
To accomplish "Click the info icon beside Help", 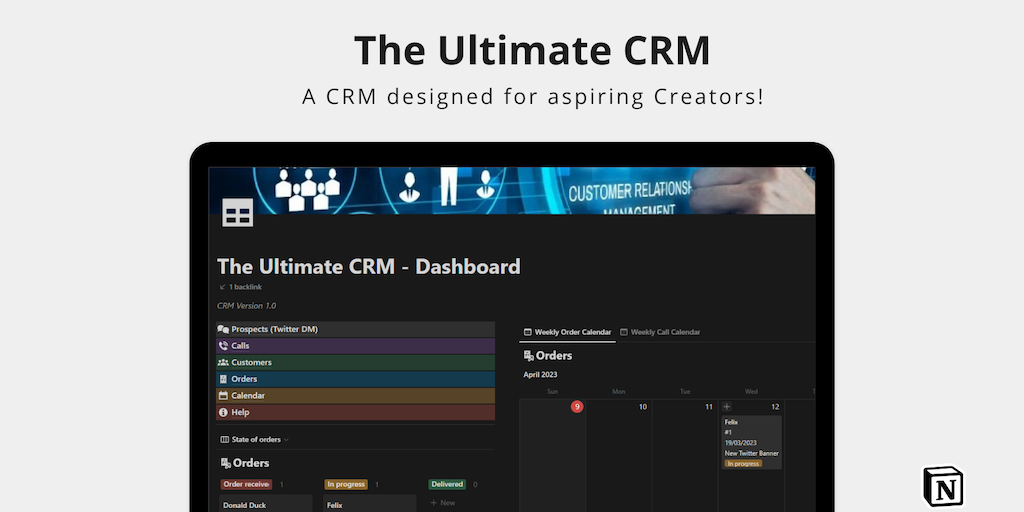I will 223,413.
